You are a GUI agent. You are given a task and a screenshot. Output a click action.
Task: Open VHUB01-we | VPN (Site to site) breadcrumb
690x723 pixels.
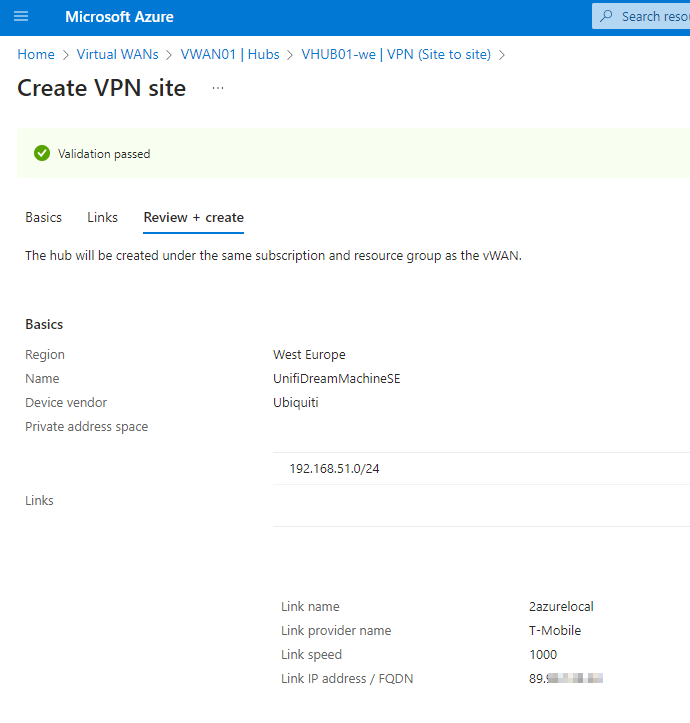coord(396,54)
